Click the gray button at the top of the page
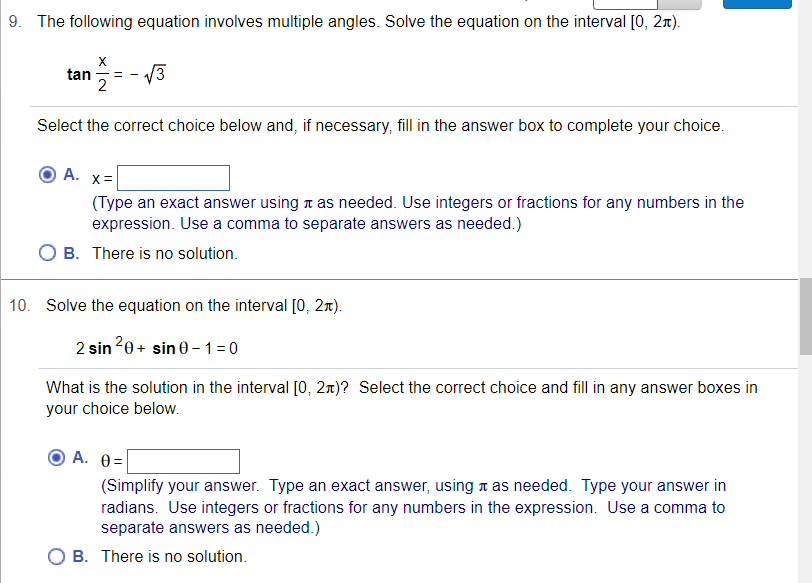The image size is (812, 583). (680, 4)
